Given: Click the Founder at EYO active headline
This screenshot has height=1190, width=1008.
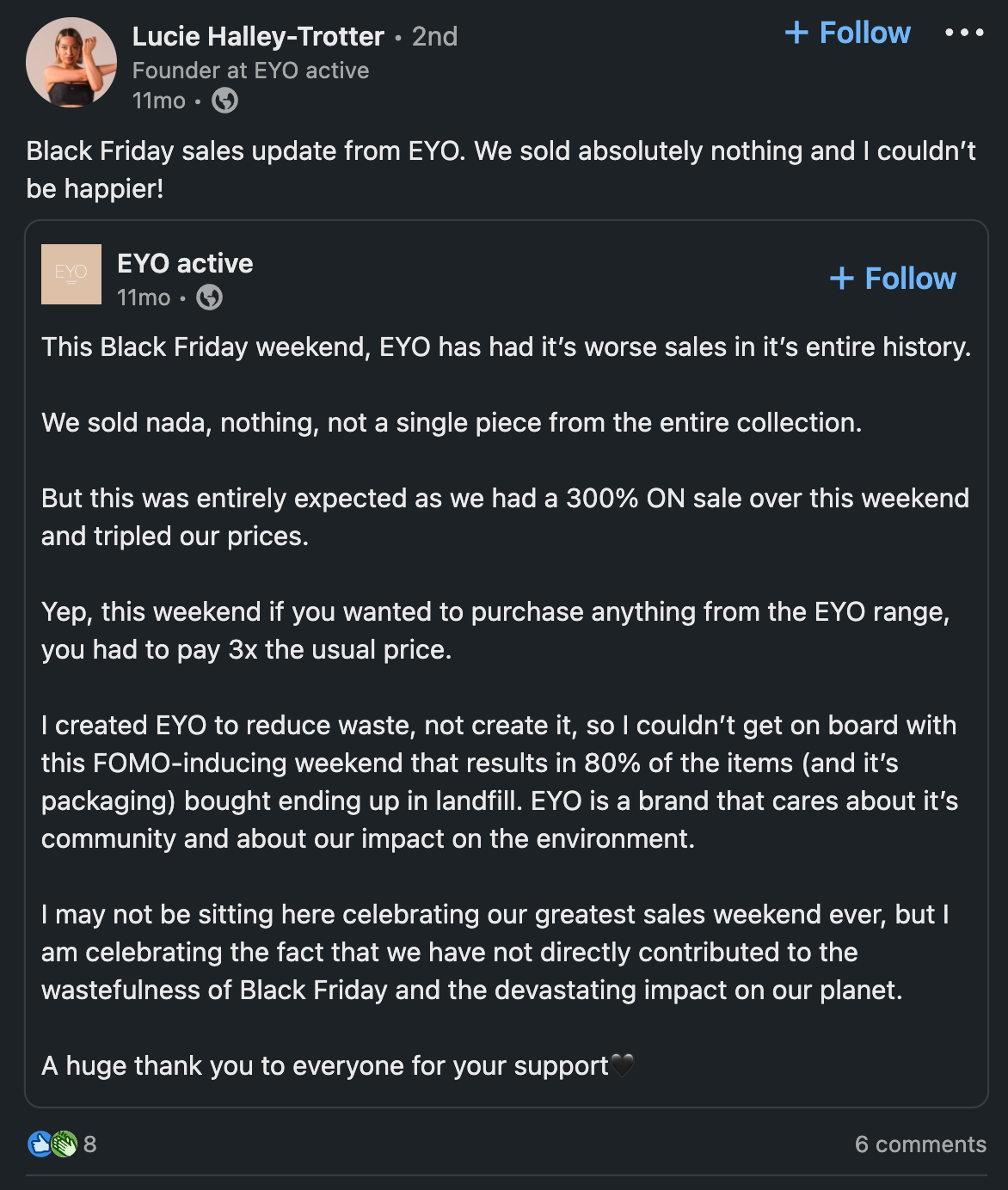Looking at the screenshot, I should 250,71.
